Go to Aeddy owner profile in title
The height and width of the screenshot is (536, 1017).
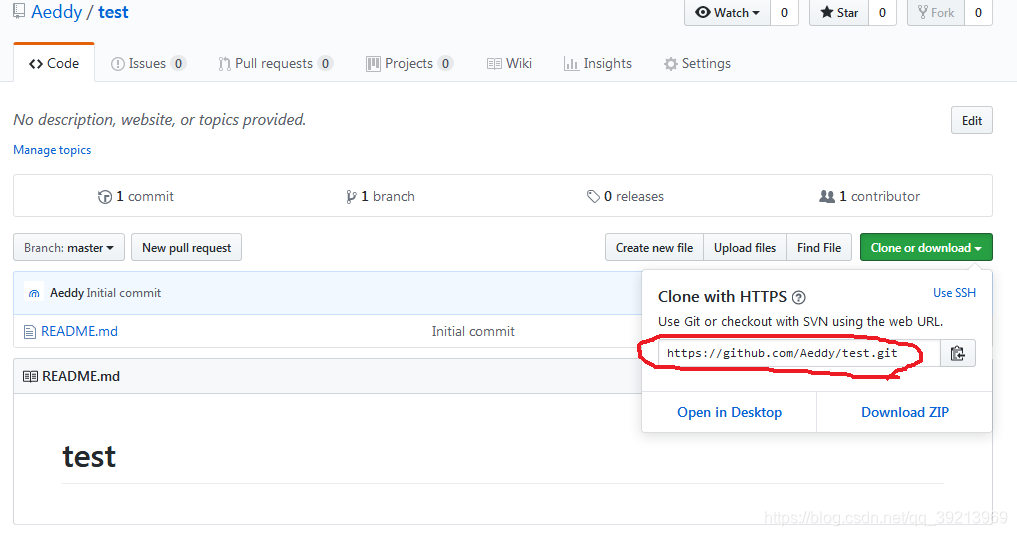56,12
